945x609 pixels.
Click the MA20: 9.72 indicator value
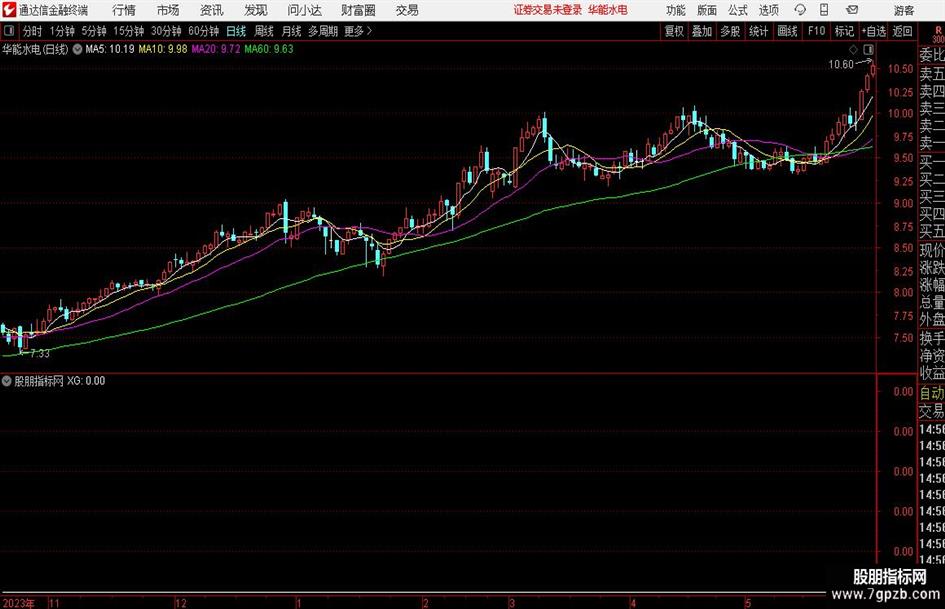216,49
